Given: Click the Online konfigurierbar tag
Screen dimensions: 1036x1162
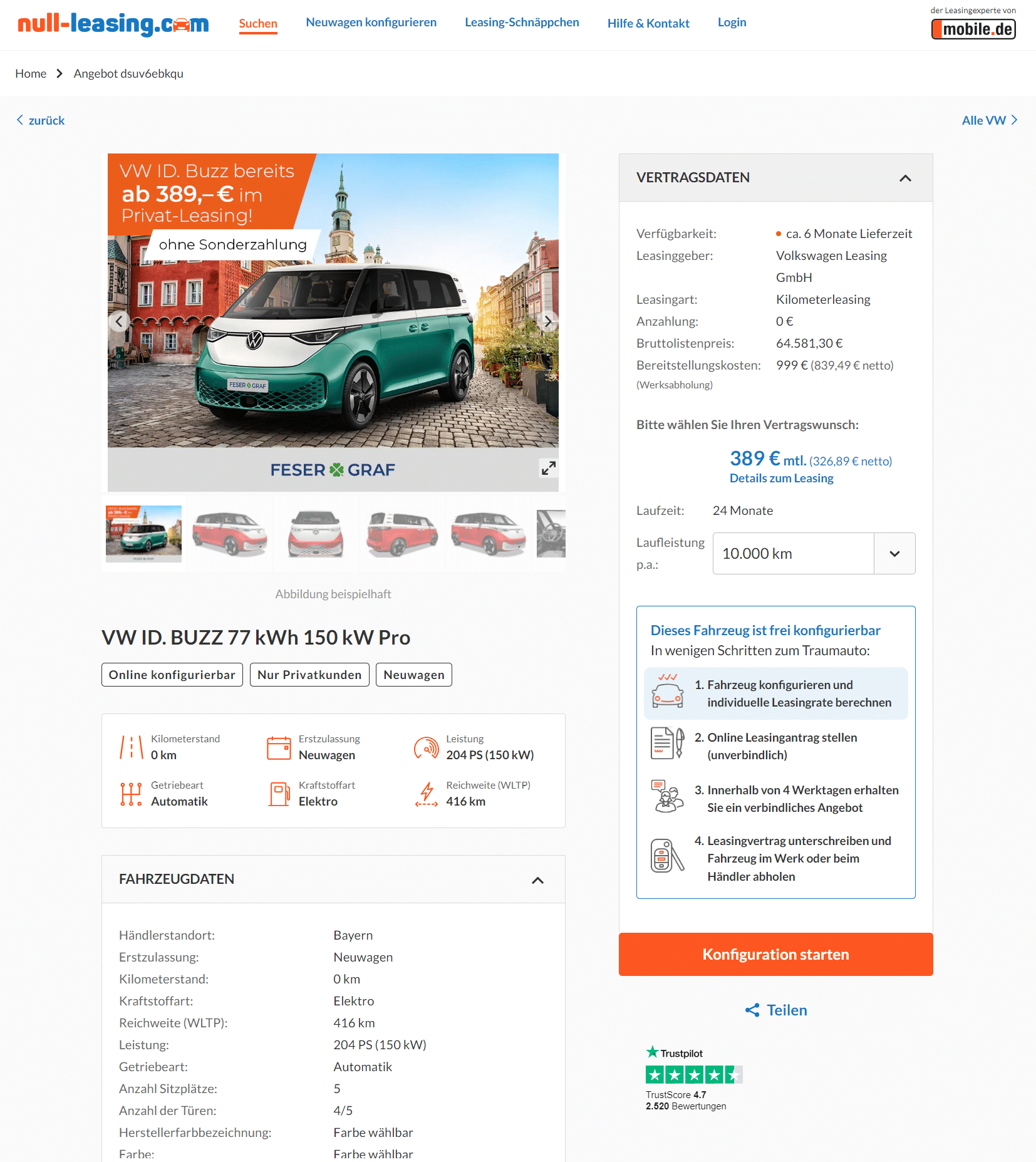Looking at the screenshot, I should 172,675.
